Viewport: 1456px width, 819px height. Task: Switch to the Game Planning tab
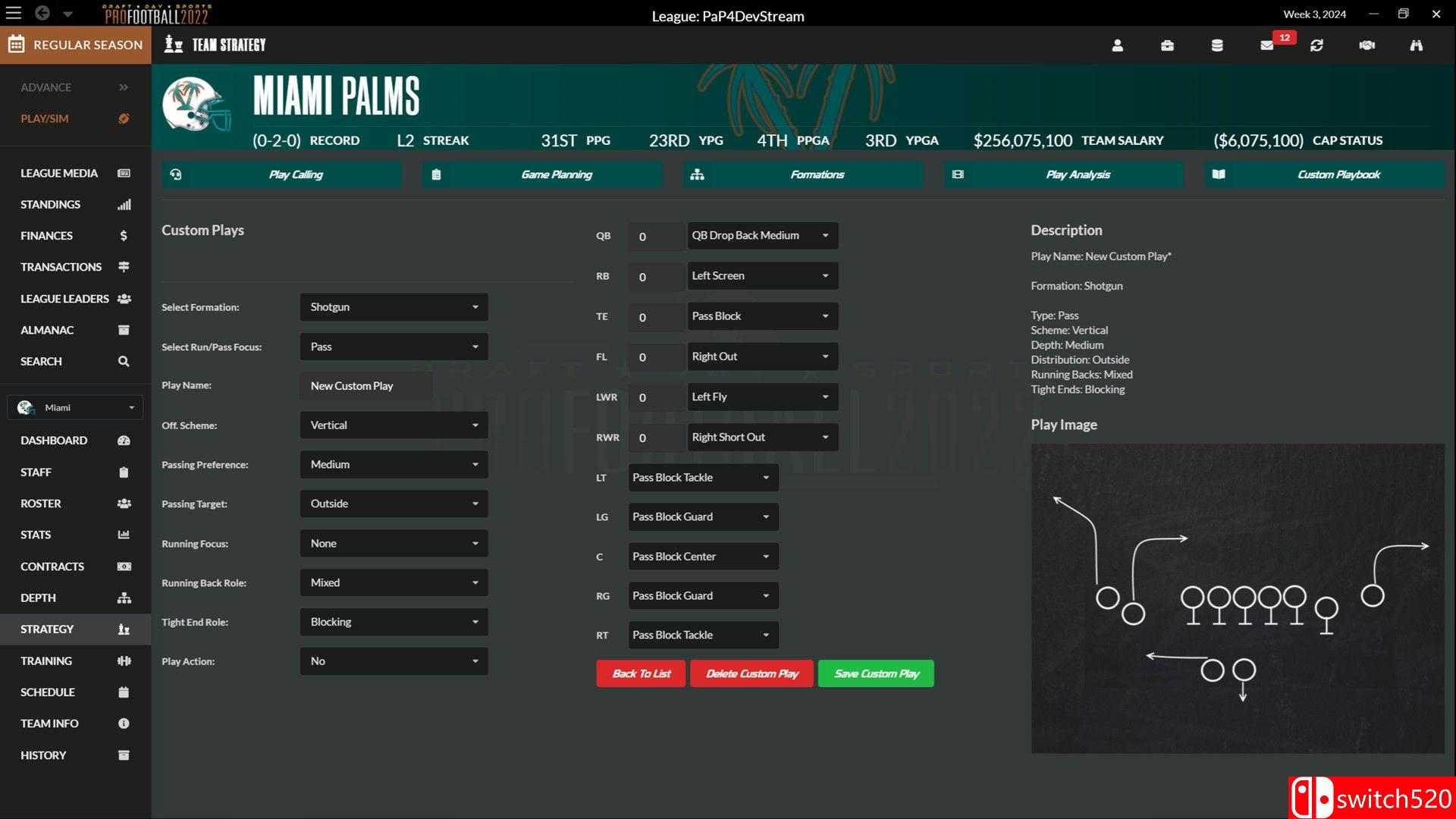click(x=542, y=174)
